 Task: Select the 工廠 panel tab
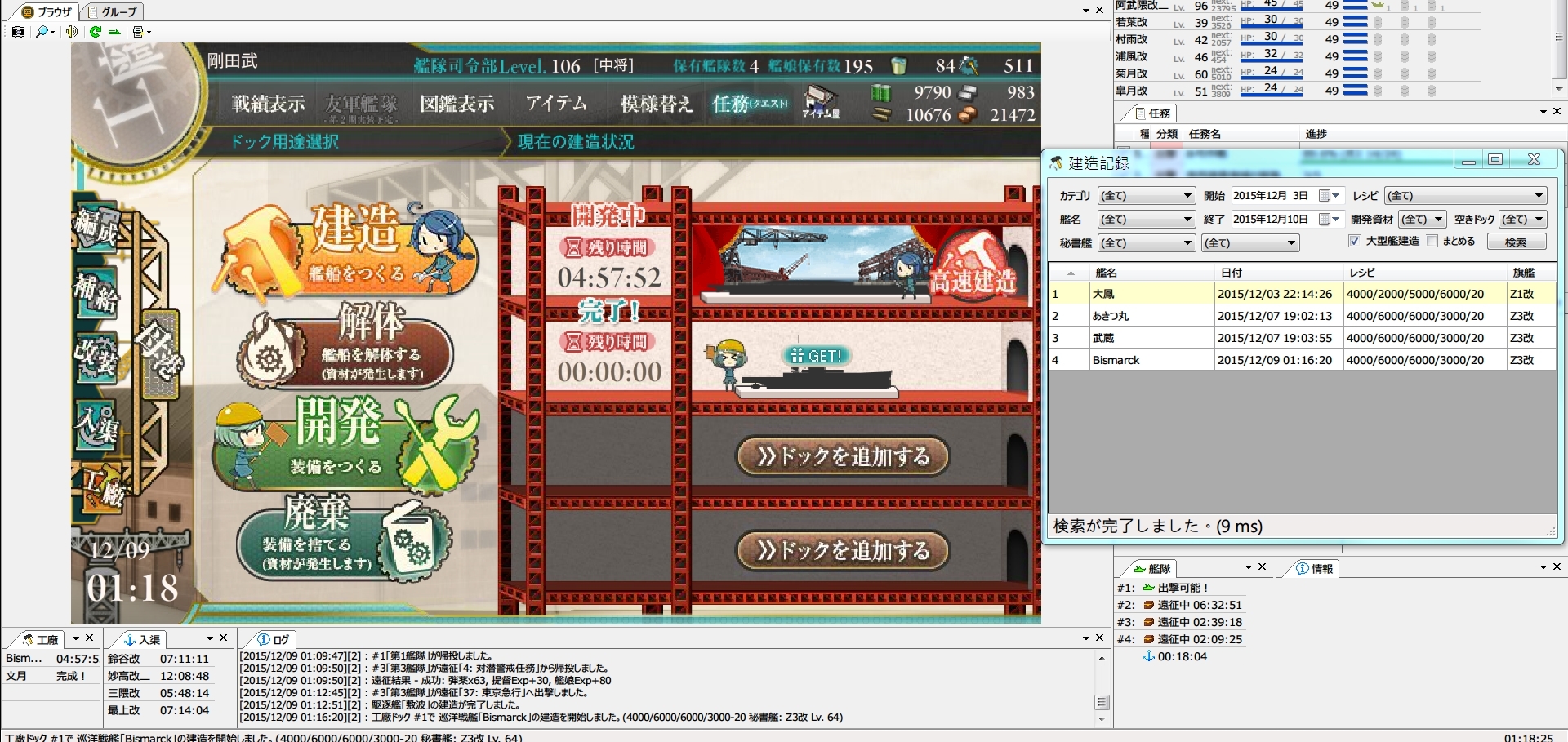coord(40,639)
